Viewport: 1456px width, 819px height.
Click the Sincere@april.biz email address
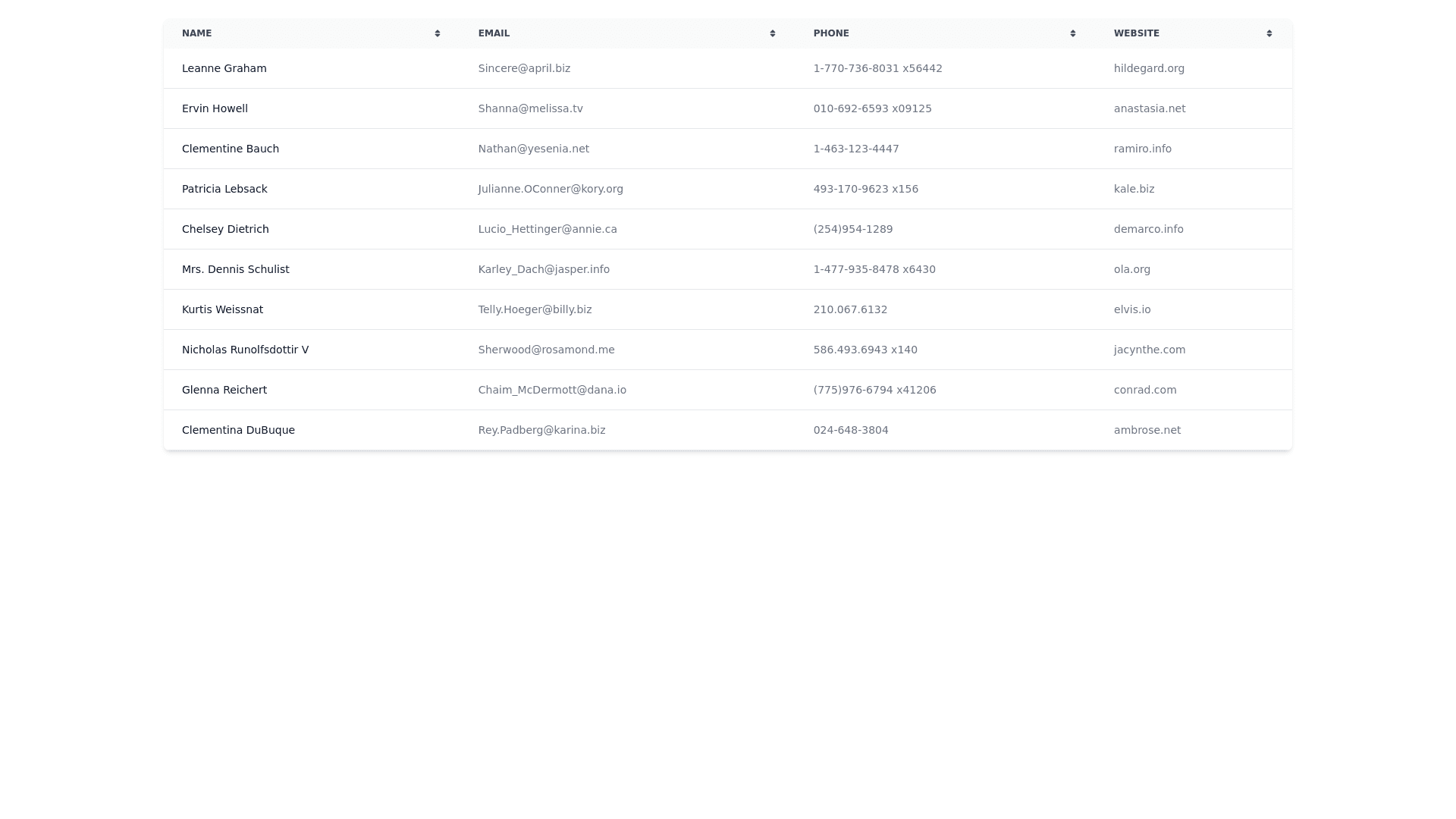[x=524, y=68]
